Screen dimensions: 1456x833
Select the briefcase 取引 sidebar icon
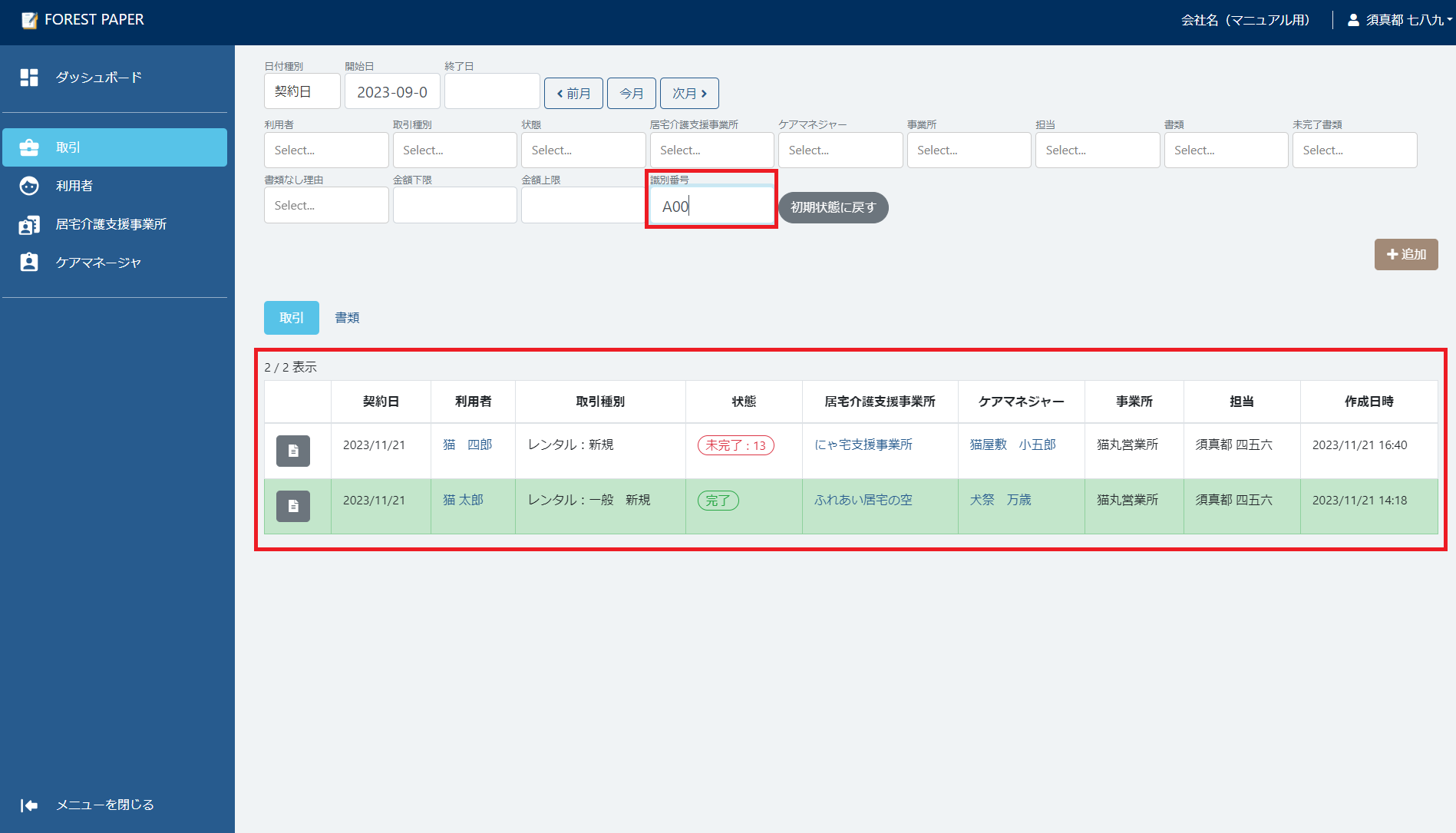click(x=29, y=147)
